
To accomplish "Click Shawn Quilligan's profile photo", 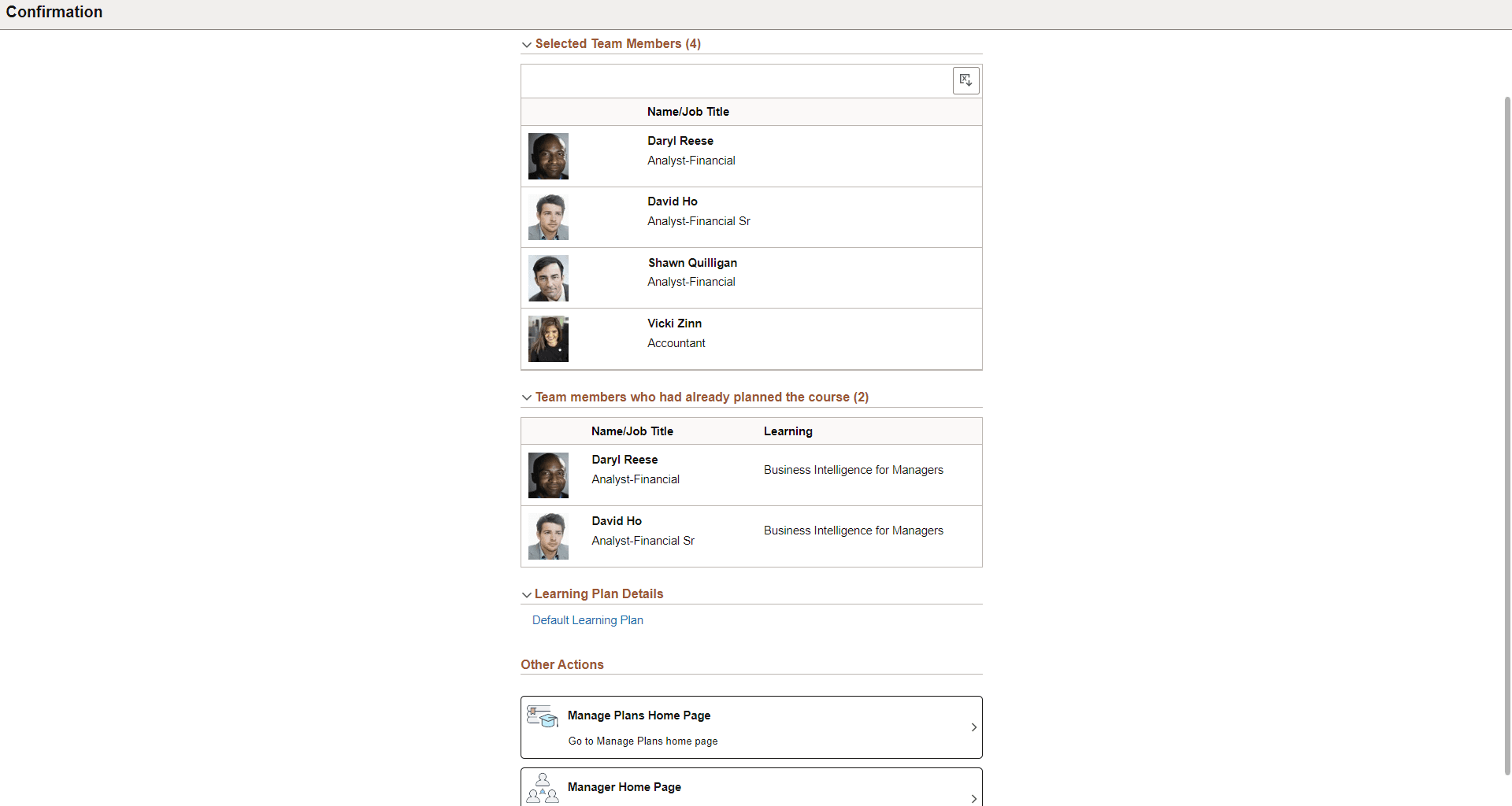I will 547,277.
